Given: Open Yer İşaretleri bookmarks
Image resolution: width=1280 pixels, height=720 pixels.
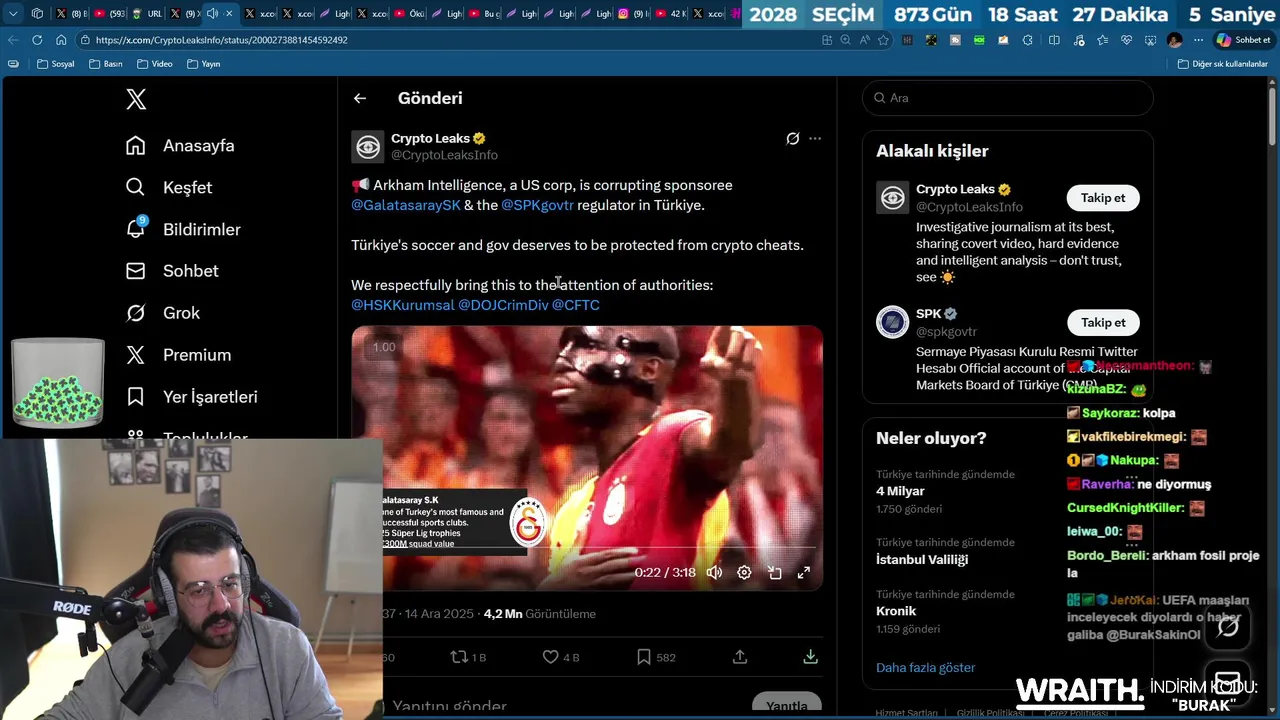Looking at the screenshot, I should click(x=191, y=397).
